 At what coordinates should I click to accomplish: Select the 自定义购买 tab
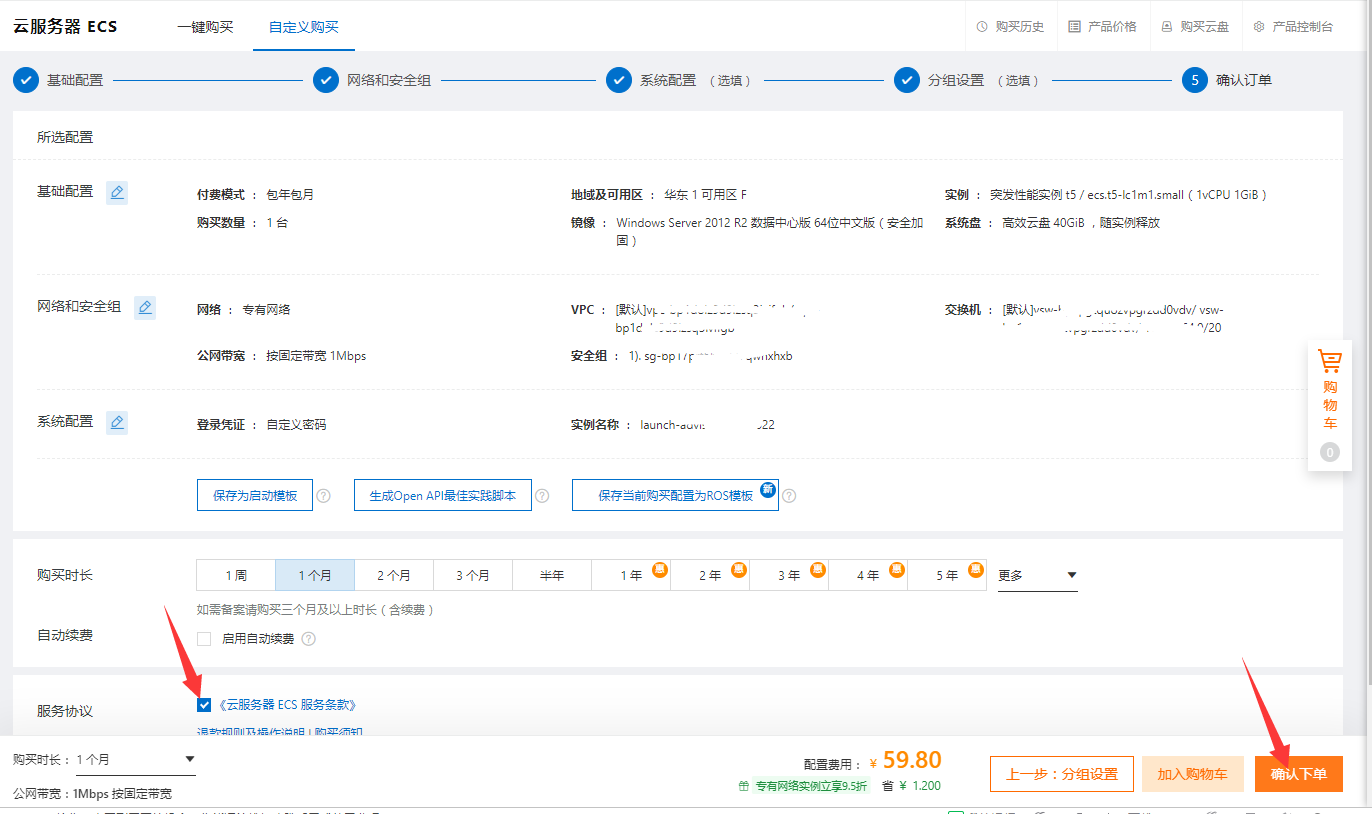303,27
